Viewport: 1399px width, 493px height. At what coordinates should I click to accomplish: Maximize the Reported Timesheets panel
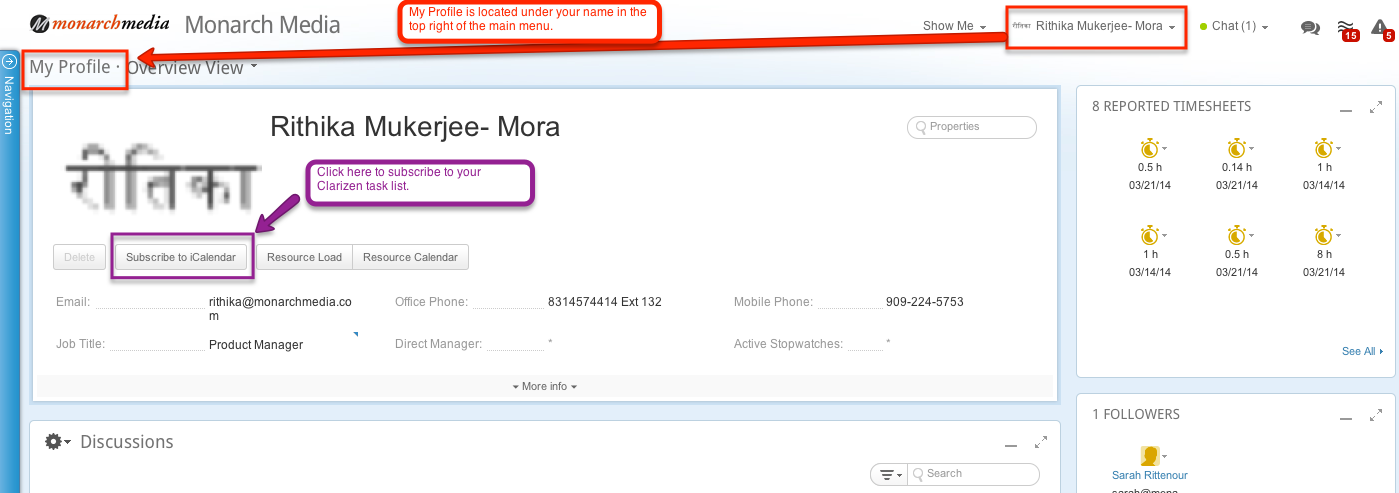tap(1376, 106)
